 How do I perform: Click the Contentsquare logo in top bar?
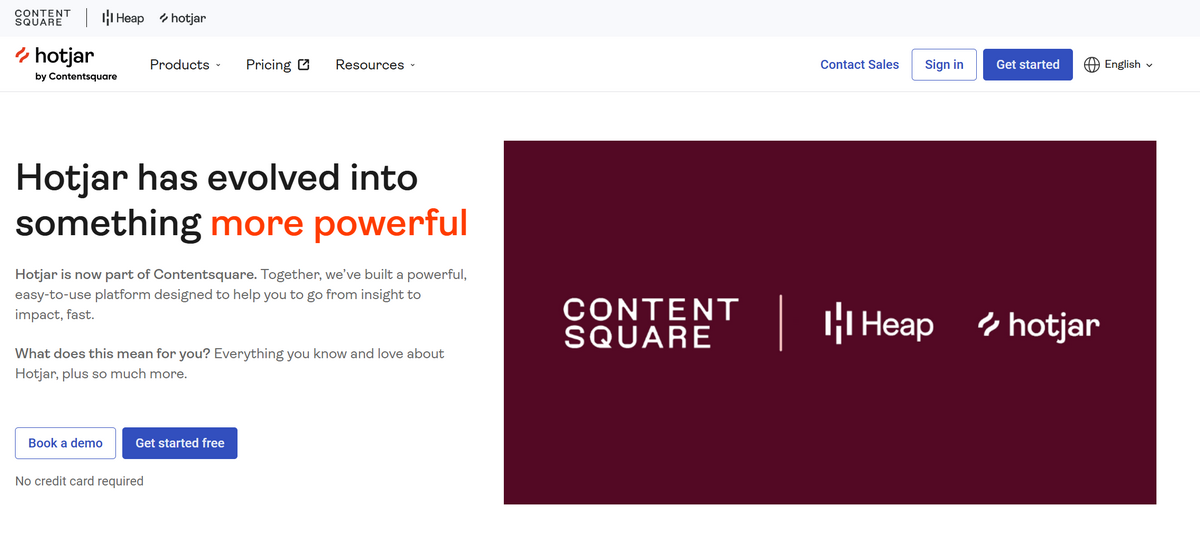coord(43,18)
